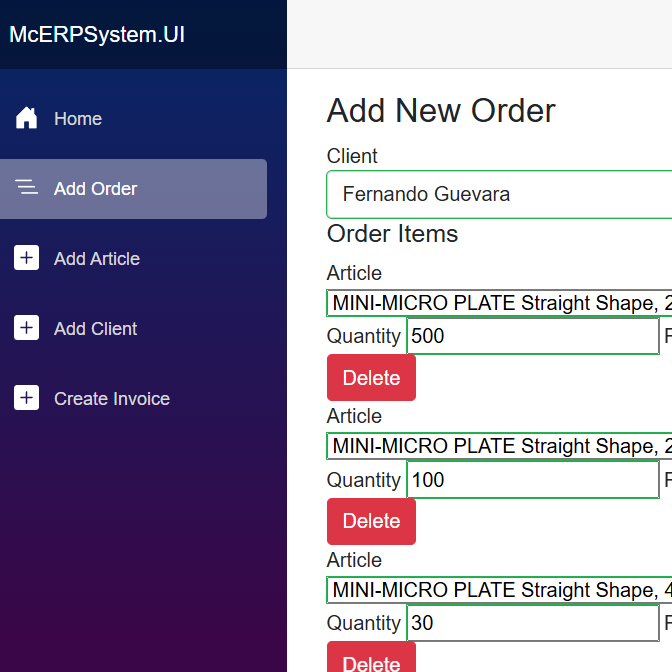Click the Add Order list icon

coord(27,188)
